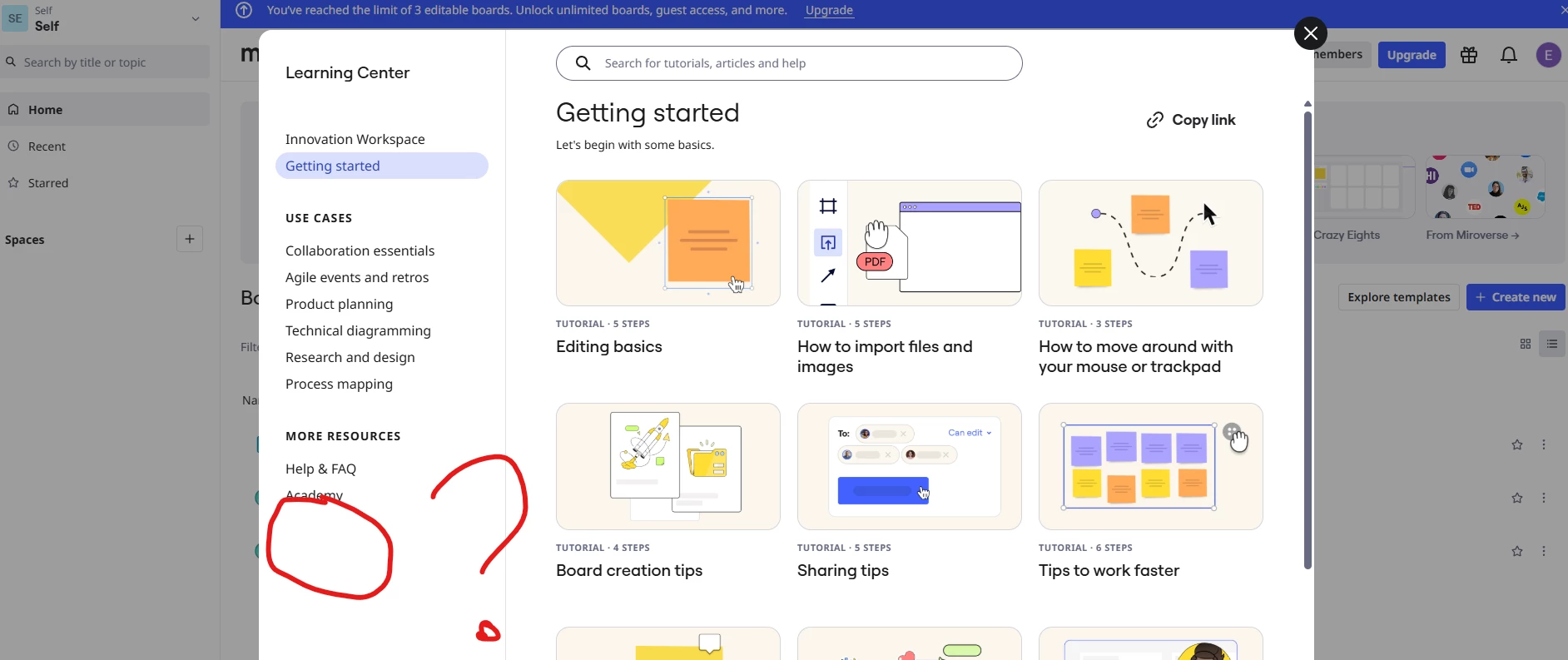Open Technical diagramming use case
This screenshot has height=660, width=1568.
point(358,330)
